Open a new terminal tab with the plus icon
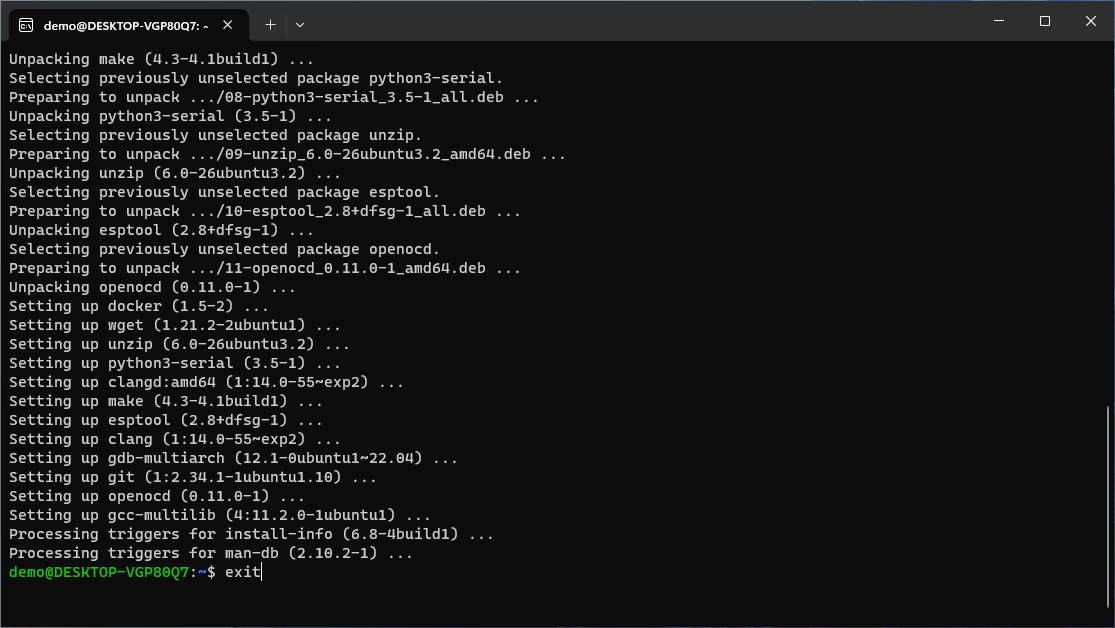1115x628 pixels. (270, 24)
